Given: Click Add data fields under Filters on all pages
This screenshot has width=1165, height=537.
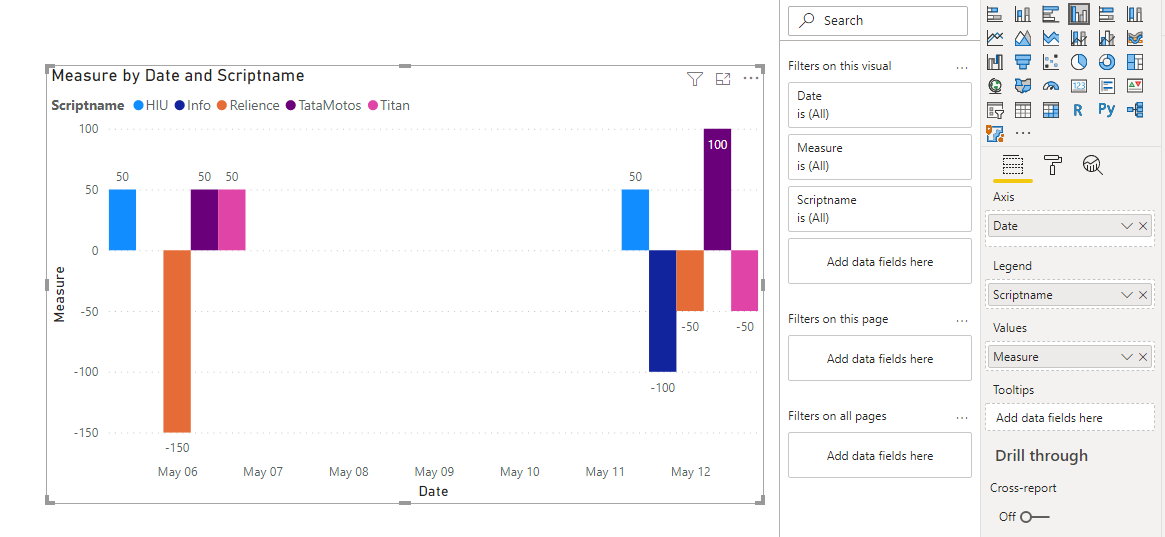Looking at the screenshot, I should pyautogui.click(x=880, y=455).
